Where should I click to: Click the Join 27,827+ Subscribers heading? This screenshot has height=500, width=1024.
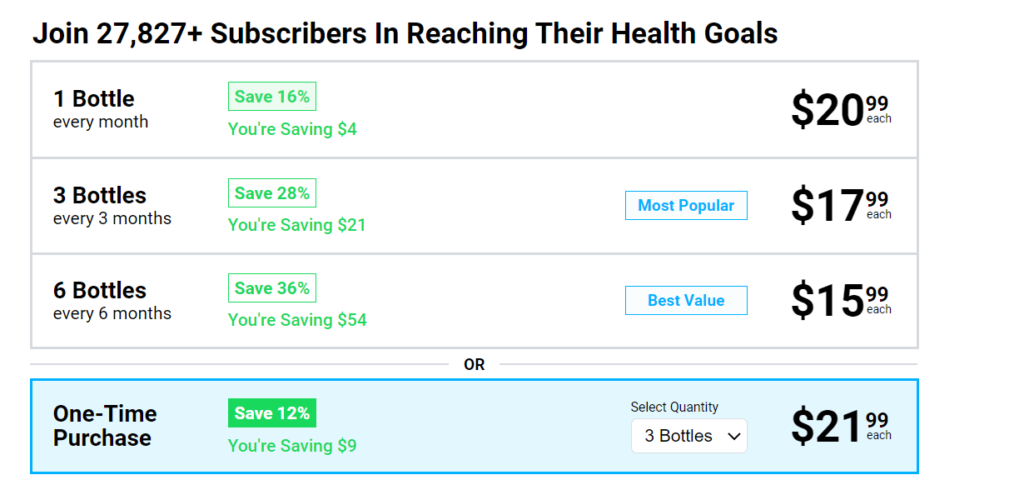click(405, 33)
